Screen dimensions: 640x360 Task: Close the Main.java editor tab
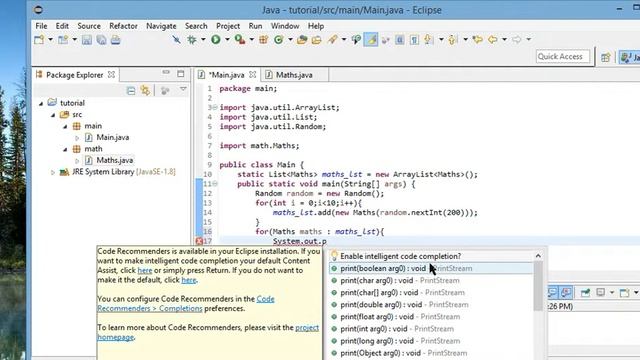point(253,74)
